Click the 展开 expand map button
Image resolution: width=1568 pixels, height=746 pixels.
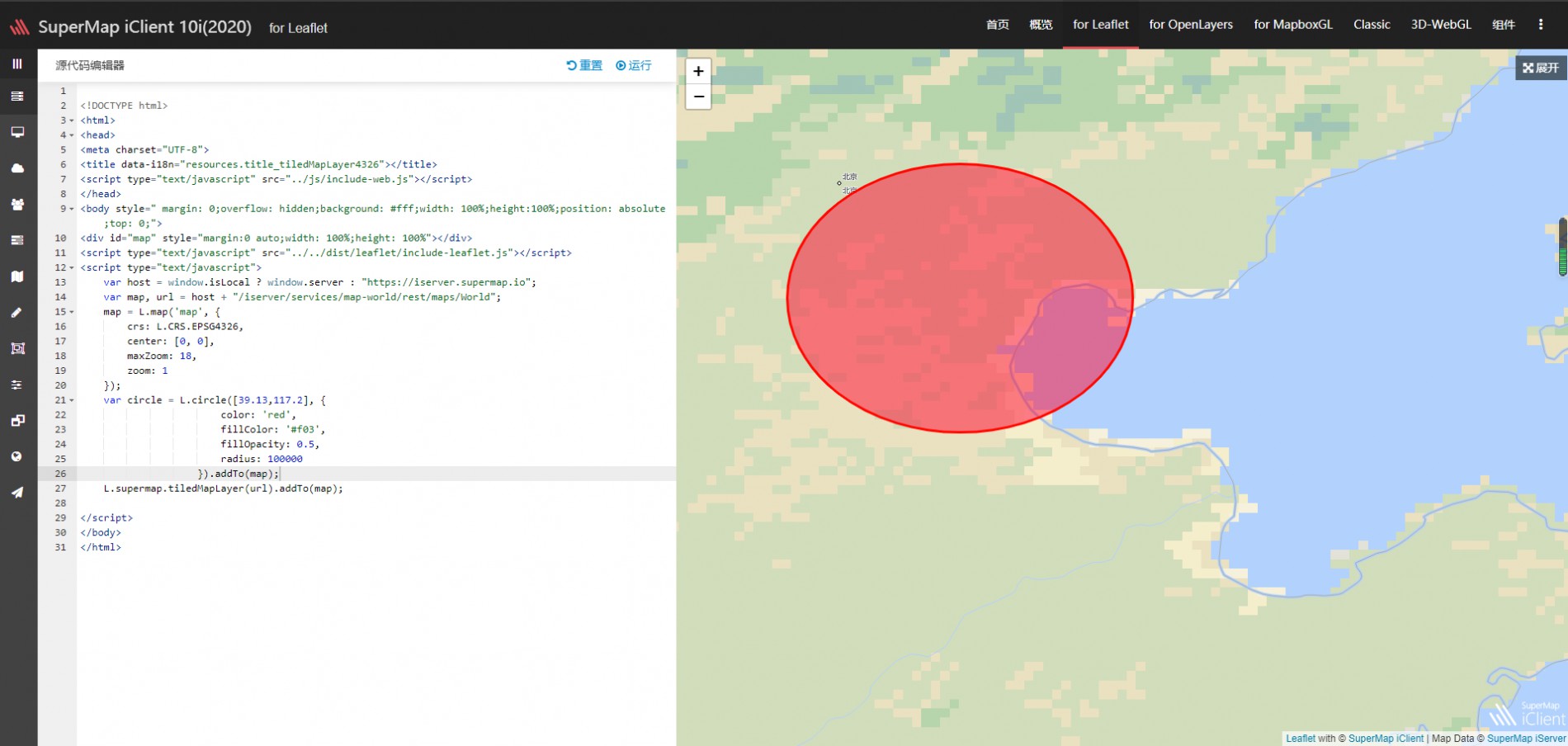point(1541,68)
